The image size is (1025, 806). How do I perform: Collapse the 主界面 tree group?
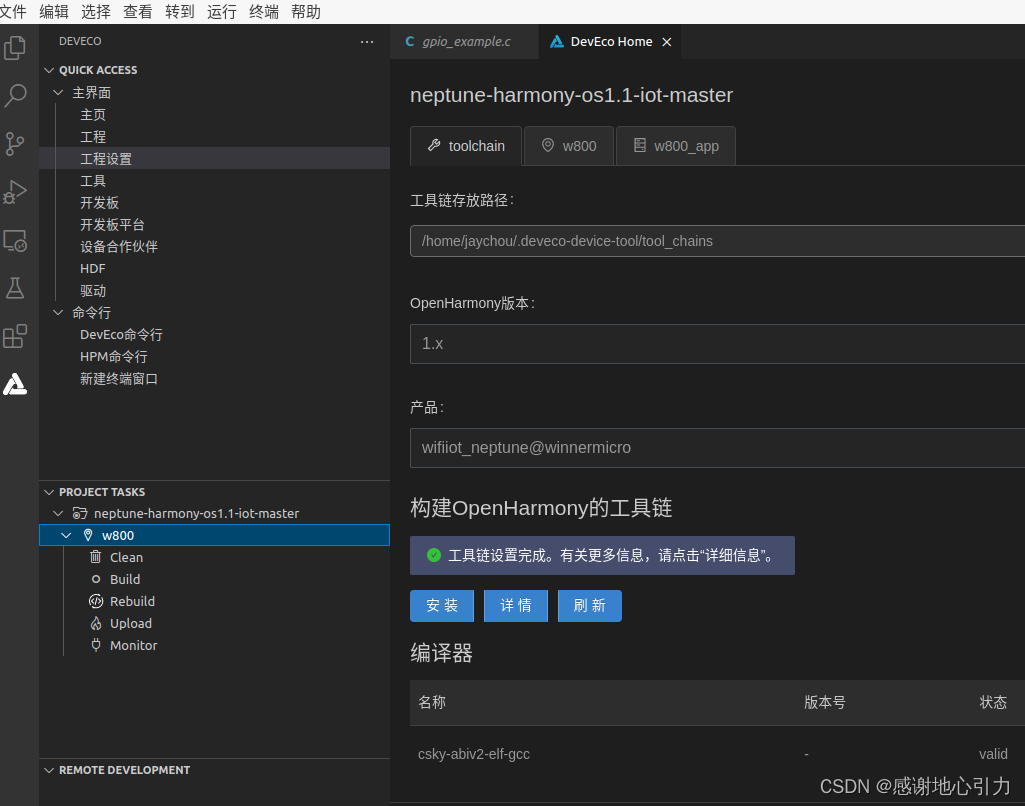click(x=58, y=93)
